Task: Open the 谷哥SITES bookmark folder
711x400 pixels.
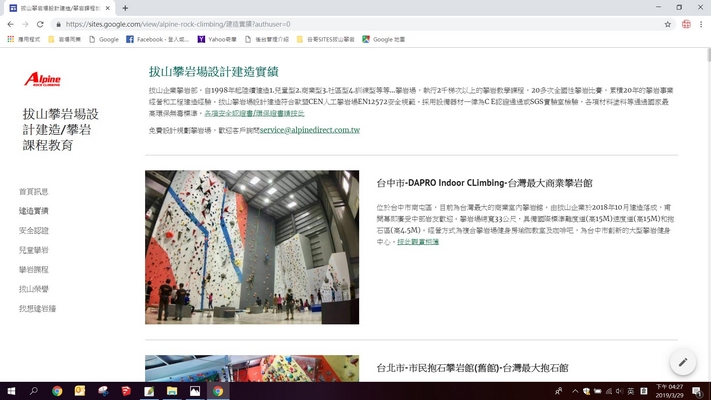Action: pyautogui.click(x=326, y=39)
